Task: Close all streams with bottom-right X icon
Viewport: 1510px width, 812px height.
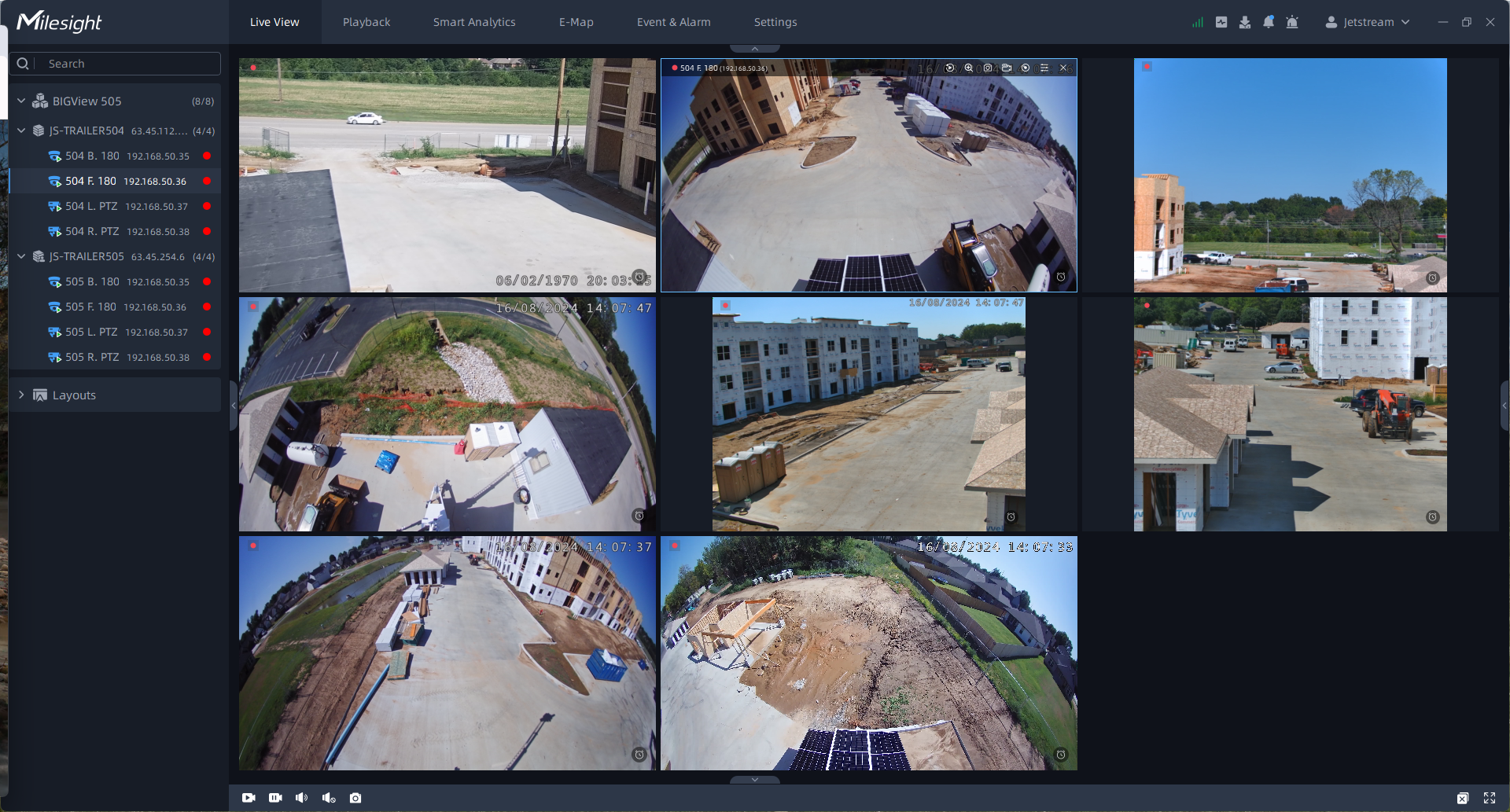Action: click(1462, 798)
